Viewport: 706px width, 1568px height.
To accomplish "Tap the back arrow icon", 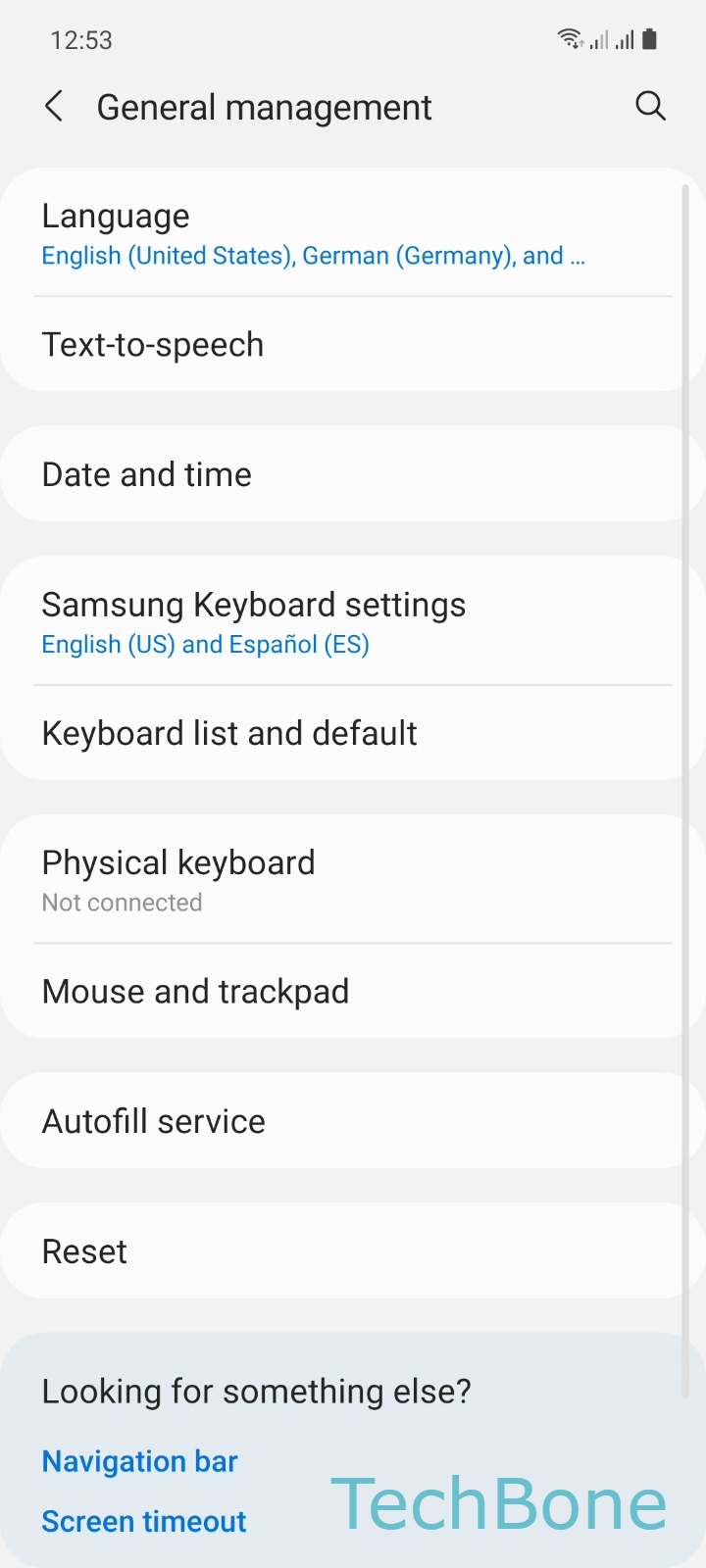I will [x=55, y=106].
